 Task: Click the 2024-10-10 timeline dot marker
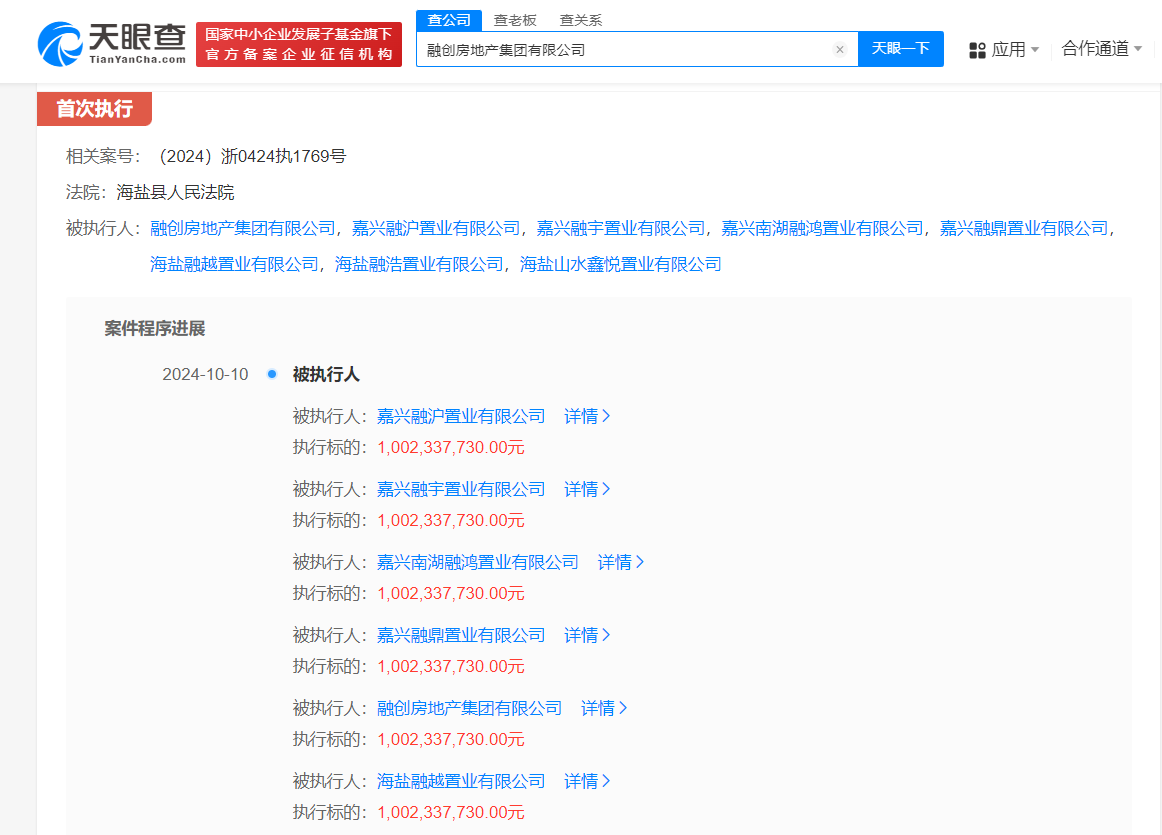(272, 374)
